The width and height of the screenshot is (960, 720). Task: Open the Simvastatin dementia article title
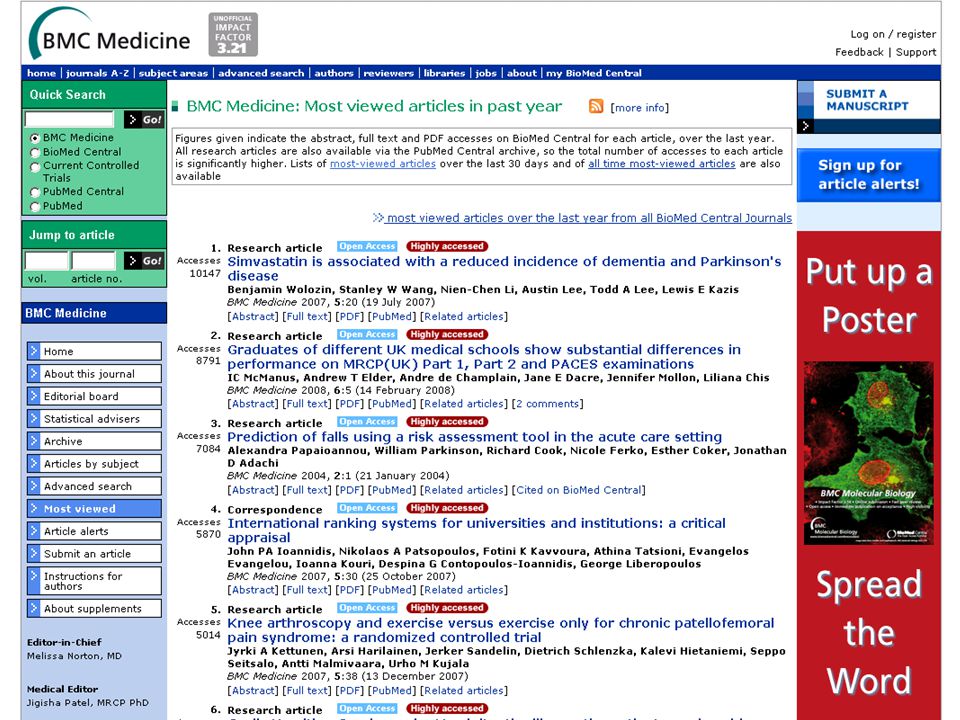pos(504,268)
